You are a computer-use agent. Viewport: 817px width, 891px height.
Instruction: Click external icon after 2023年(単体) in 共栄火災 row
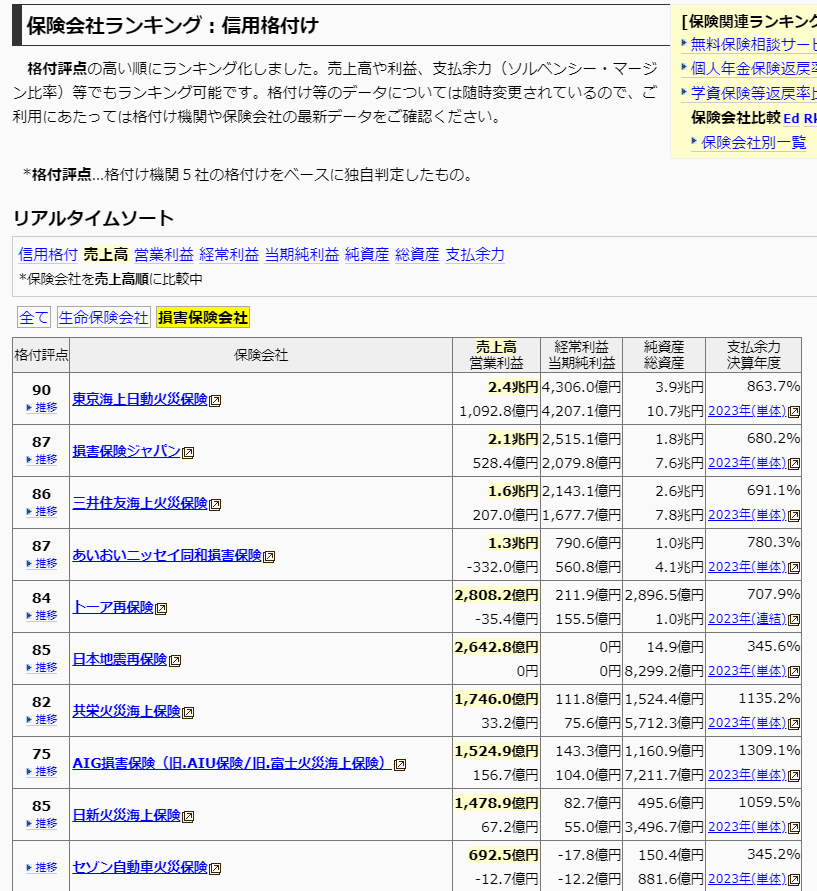[794, 723]
